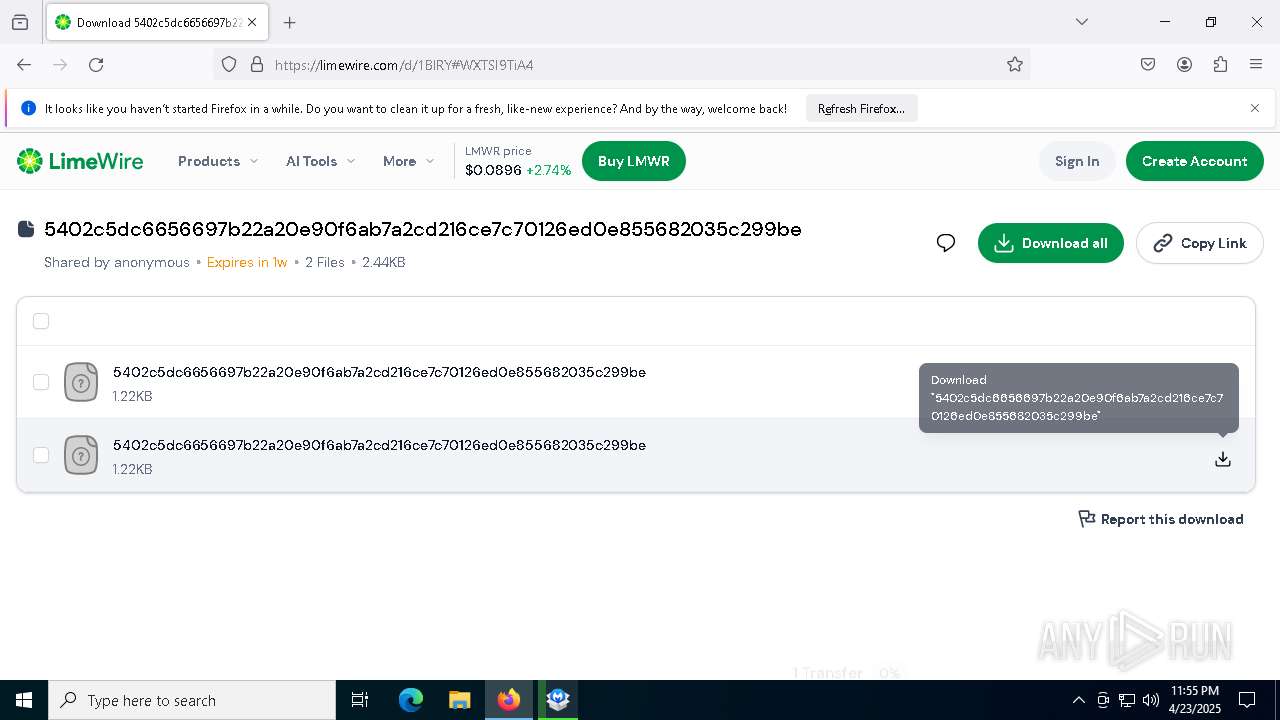Reload the current page
This screenshot has width=1280, height=720.
(96, 64)
